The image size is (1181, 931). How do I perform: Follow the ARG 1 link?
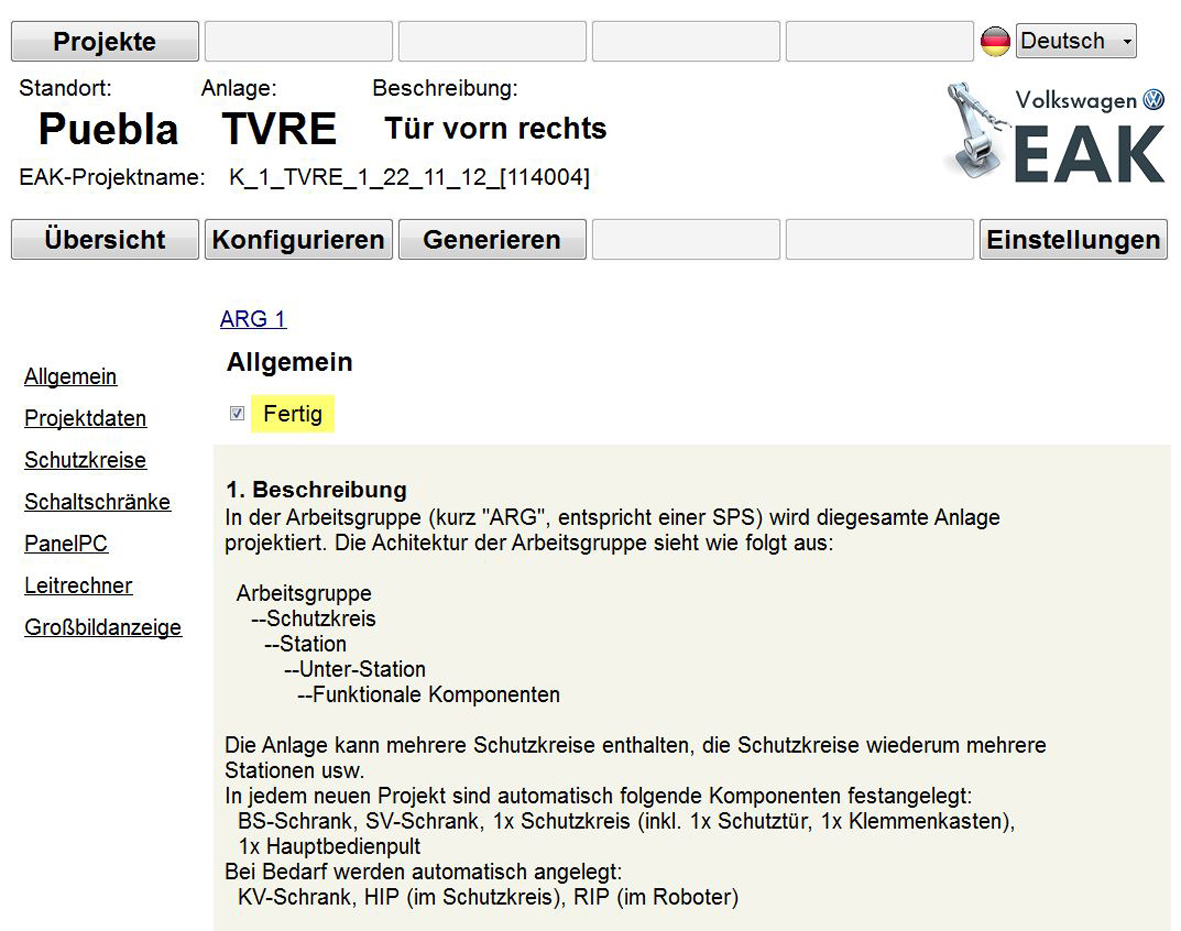(x=253, y=319)
